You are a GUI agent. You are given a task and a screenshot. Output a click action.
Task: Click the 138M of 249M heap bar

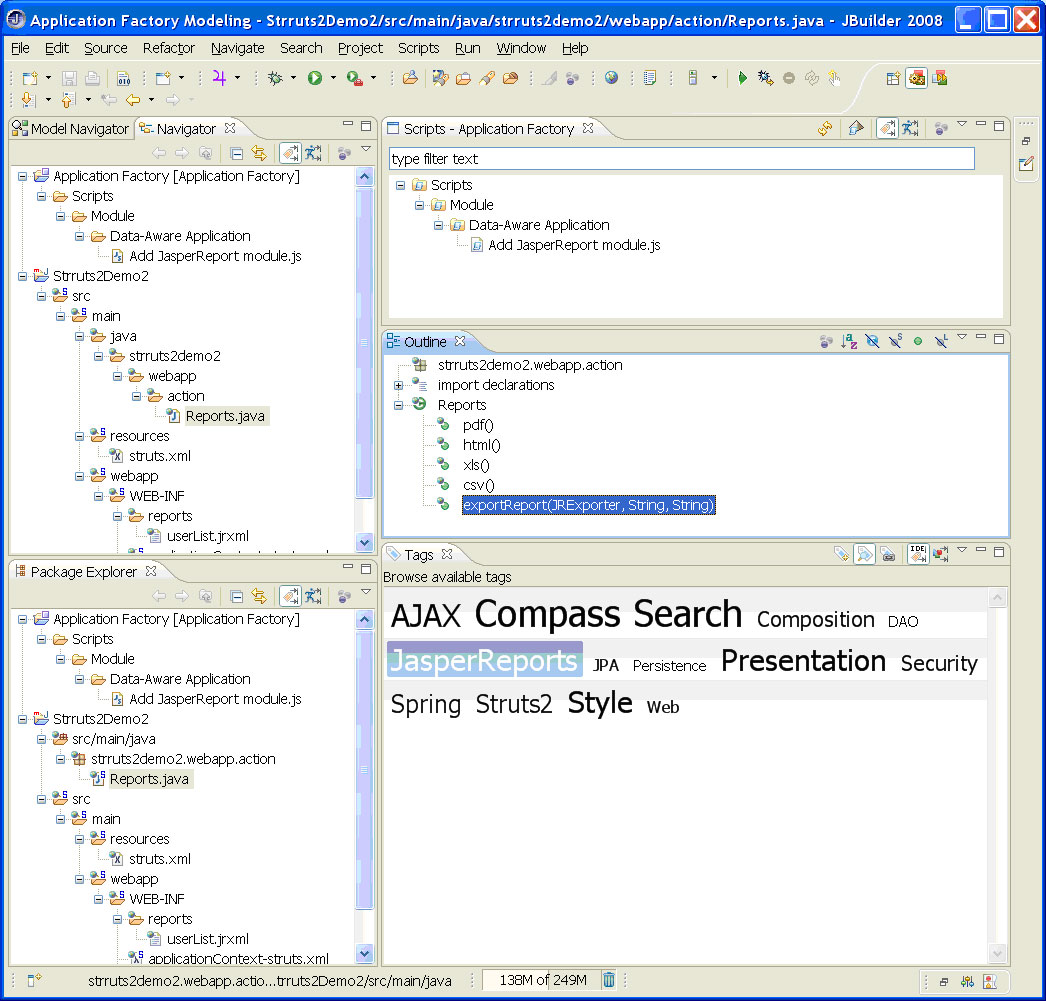542,980
